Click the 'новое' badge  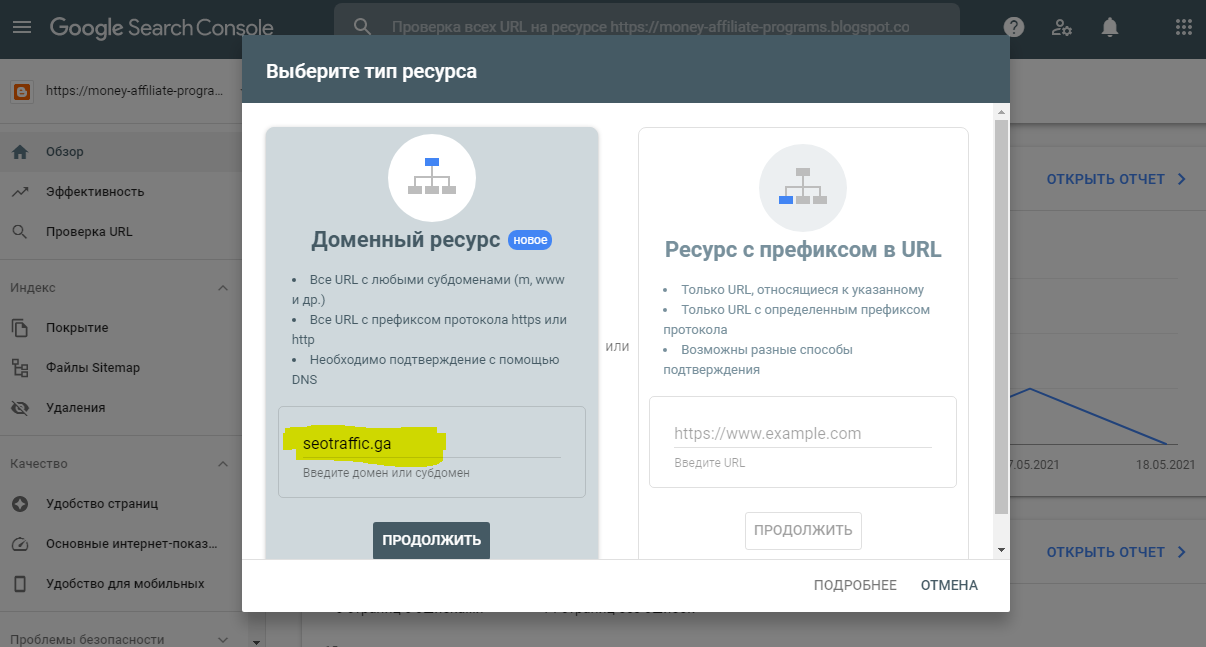click(x=530, y=240)
